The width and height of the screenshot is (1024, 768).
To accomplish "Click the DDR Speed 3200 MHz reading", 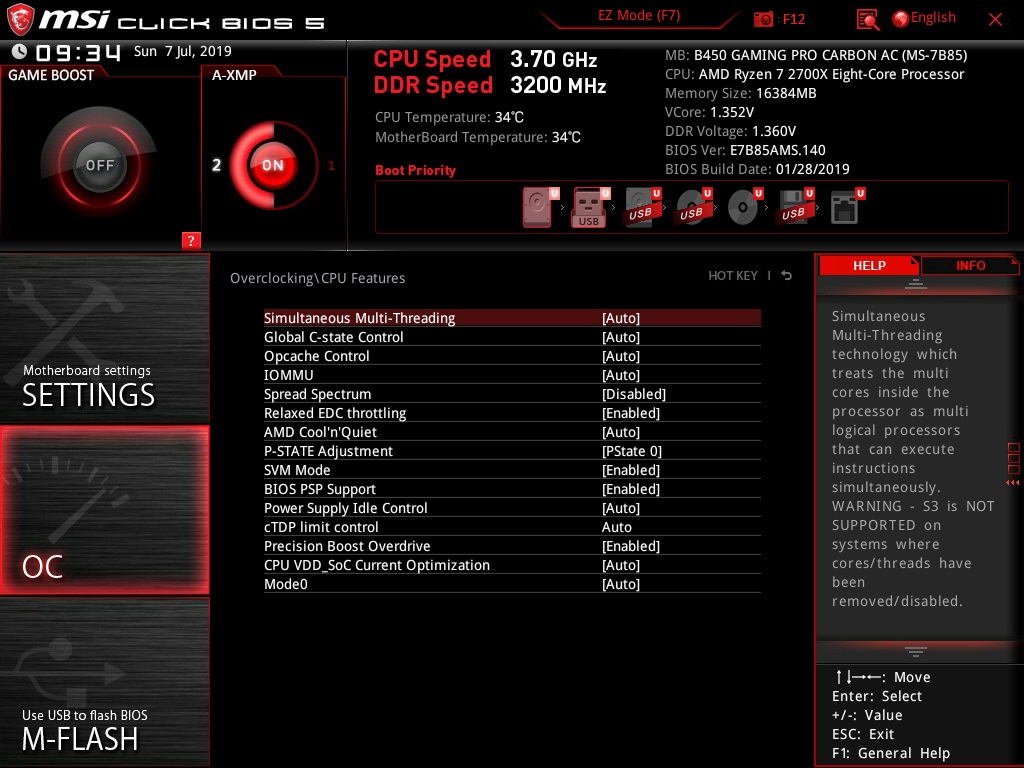I will click(490, 86).
